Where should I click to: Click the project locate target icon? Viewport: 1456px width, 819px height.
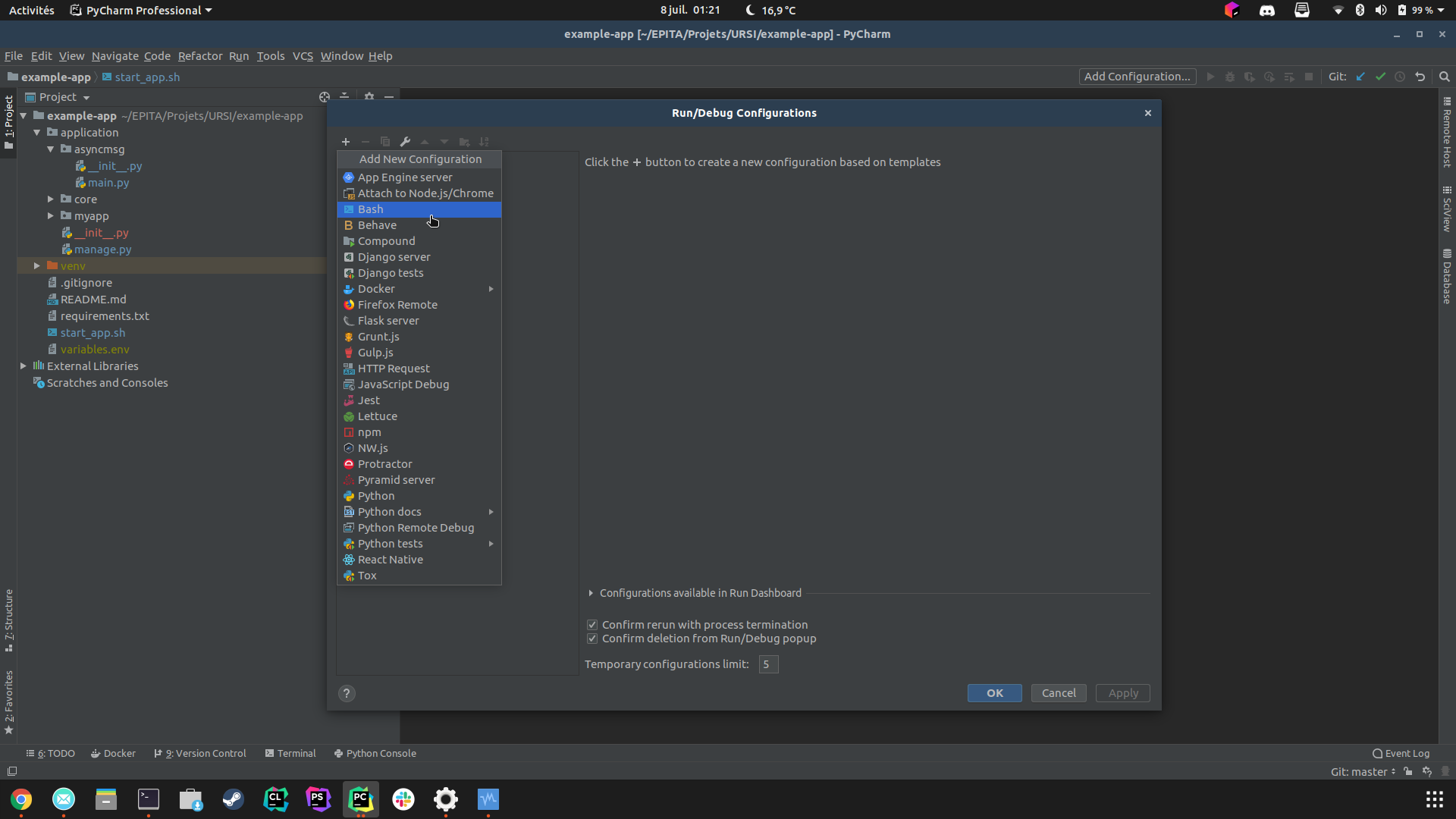pos(325,97)
